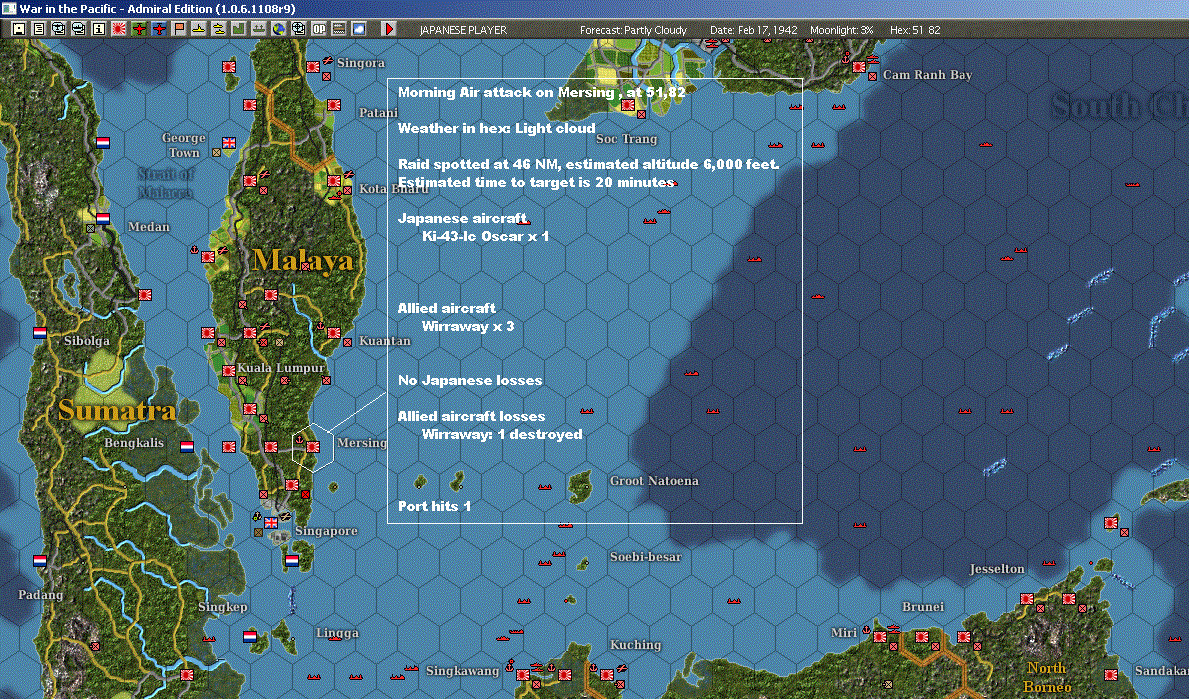Select the highlighted Mersing base icon
1189x699 pixels.
(x=312, y=447)
